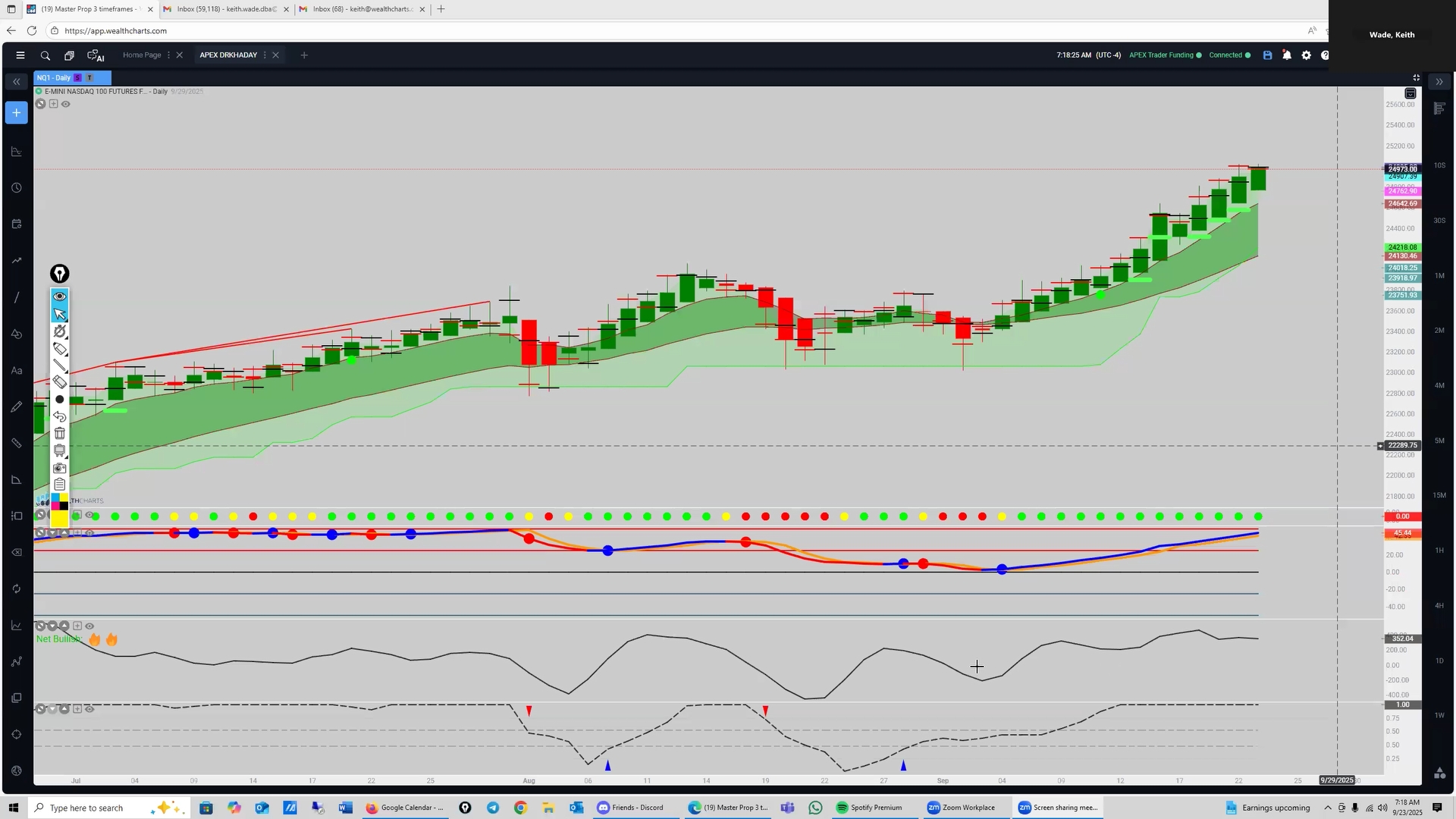Switch to the Home Page tab

point(142,55)
